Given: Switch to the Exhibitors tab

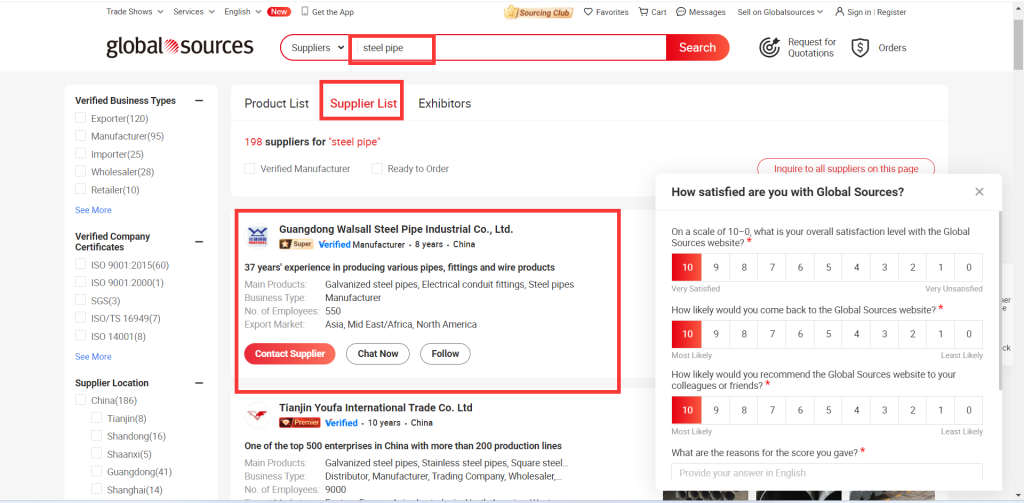Looking at the screenshot, I should pyautogui.click(x=444, y=103).
